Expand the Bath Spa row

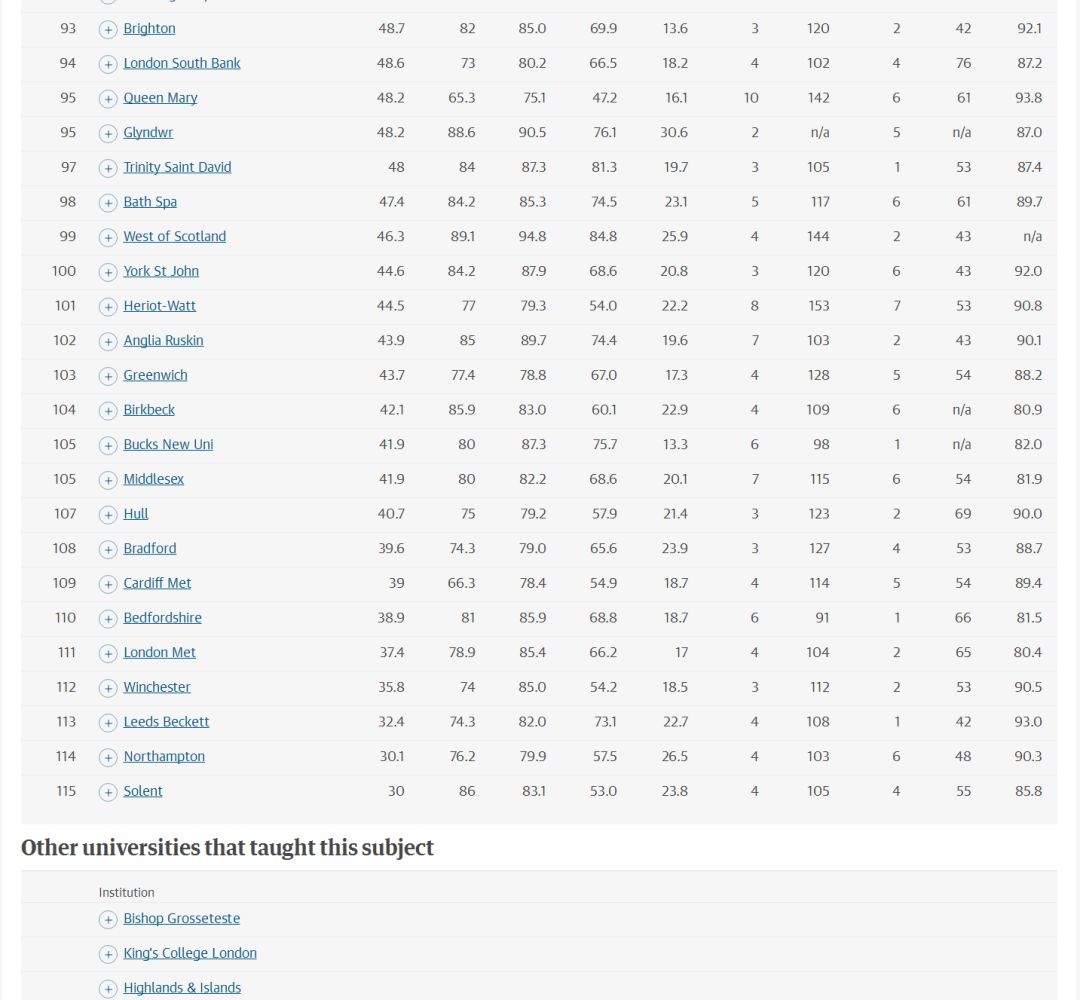pyautogui.click(x=107, y=202)
